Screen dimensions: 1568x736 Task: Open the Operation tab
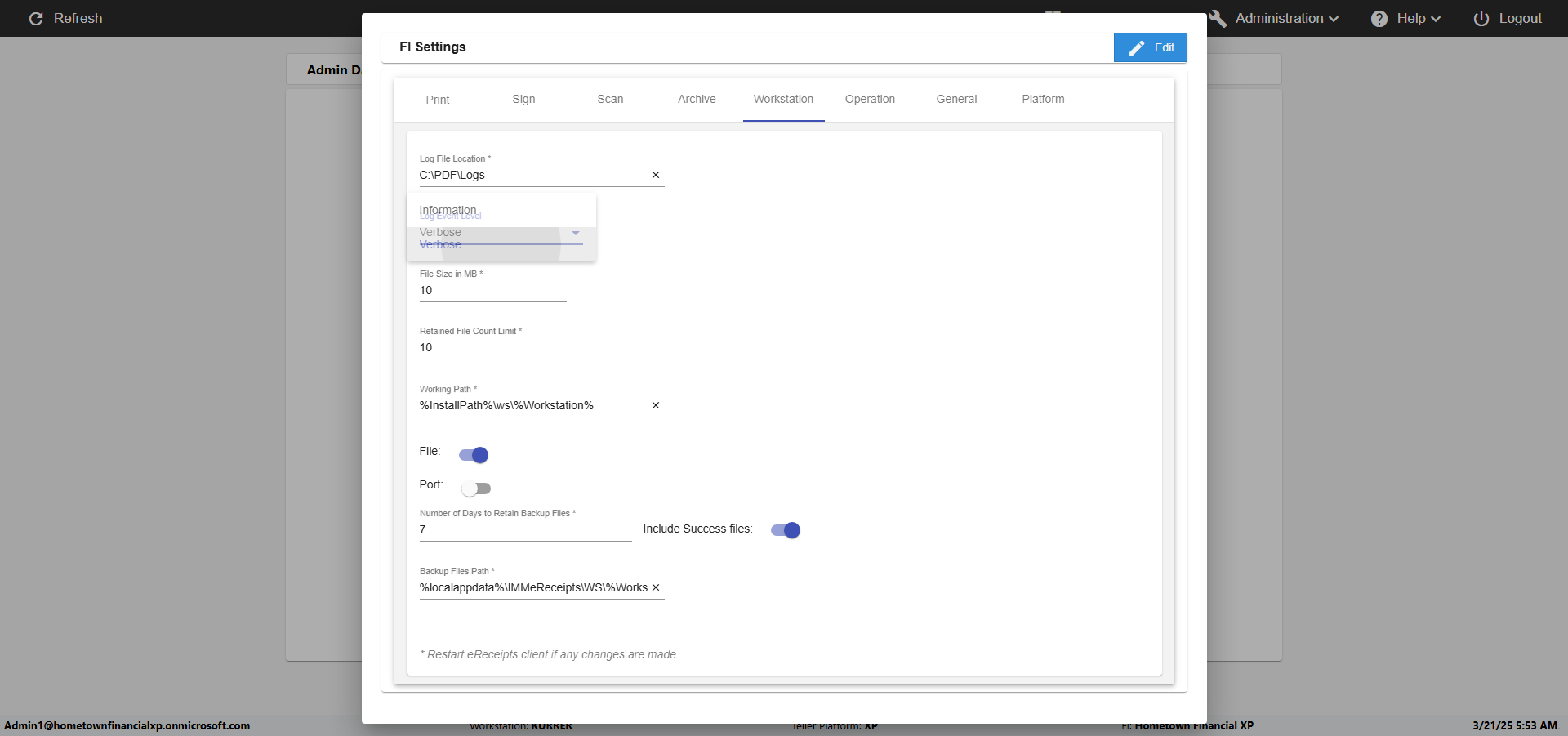pyautogui.click(x=870, y=100)
